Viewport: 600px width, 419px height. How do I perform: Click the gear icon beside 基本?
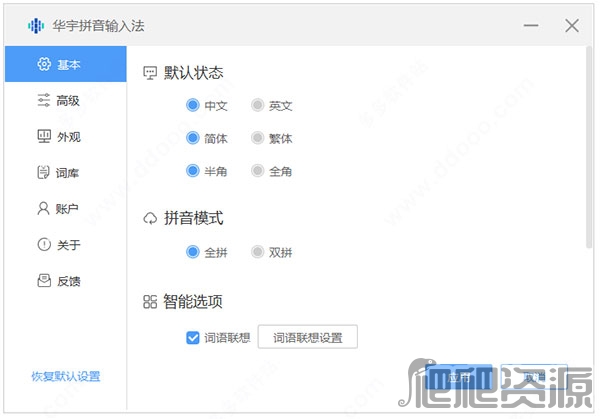coord(44,64)
